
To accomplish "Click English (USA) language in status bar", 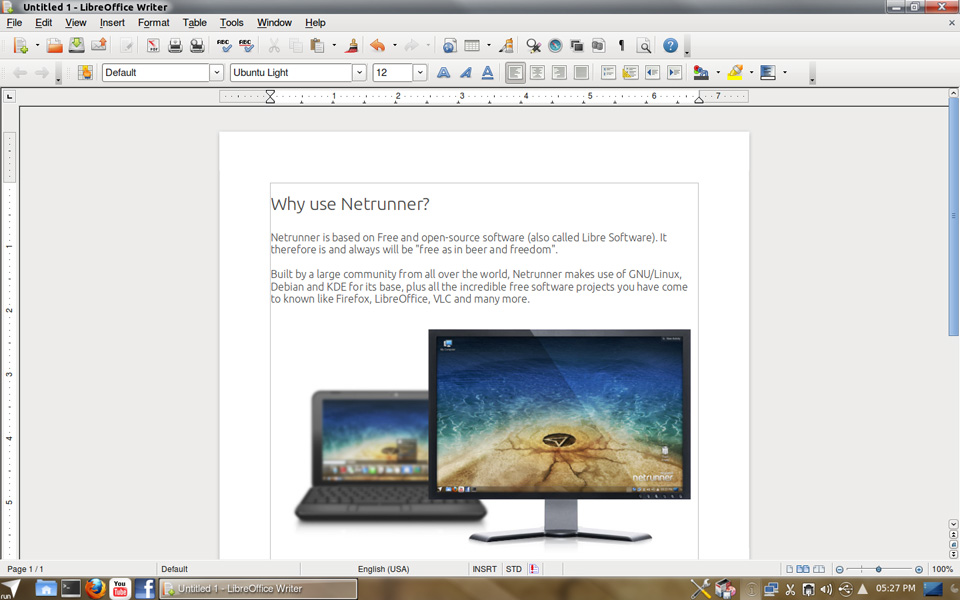I will [x=383, y=569].
